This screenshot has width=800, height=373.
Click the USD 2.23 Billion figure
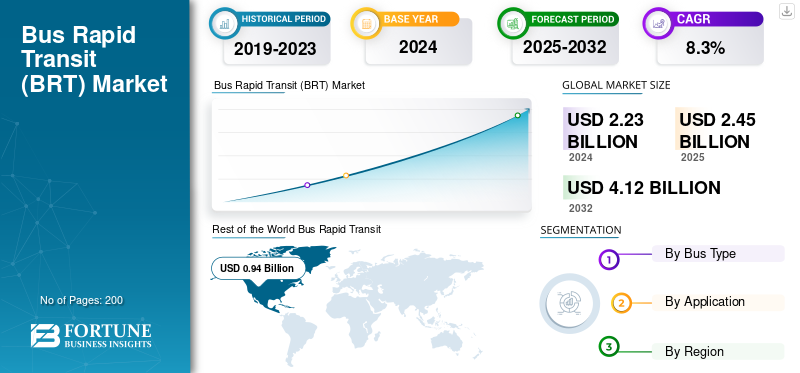[x=605, y=130]
